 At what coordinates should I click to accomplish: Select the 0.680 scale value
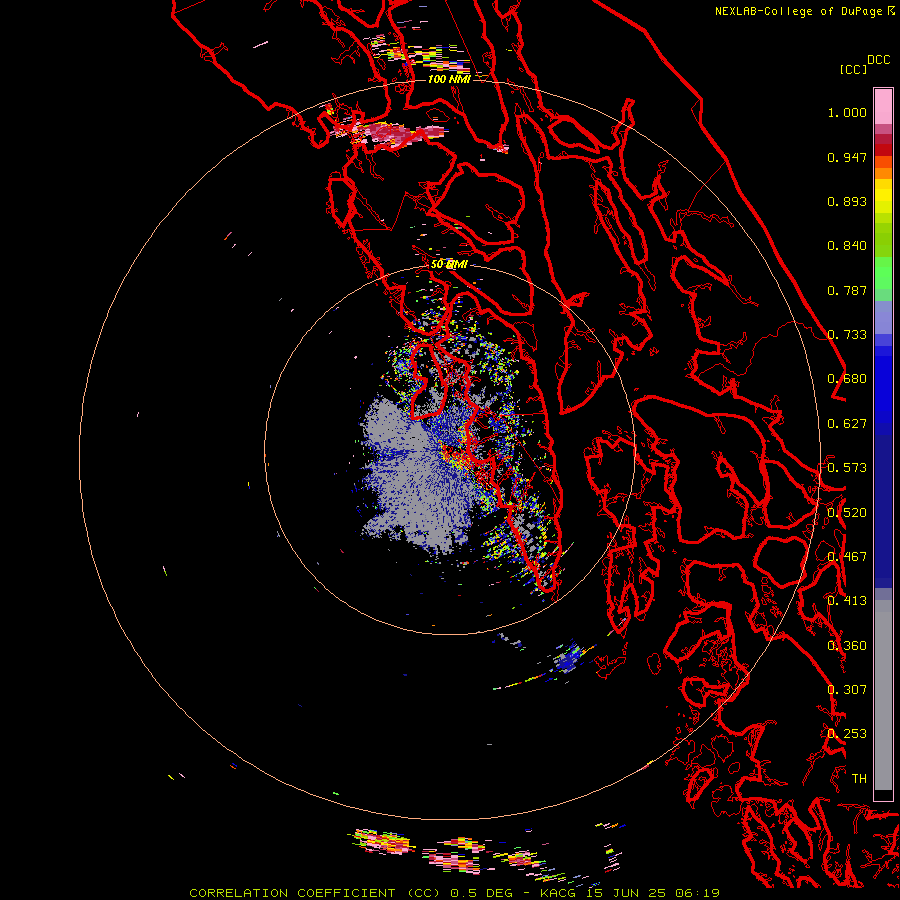(x=847, y=379)
